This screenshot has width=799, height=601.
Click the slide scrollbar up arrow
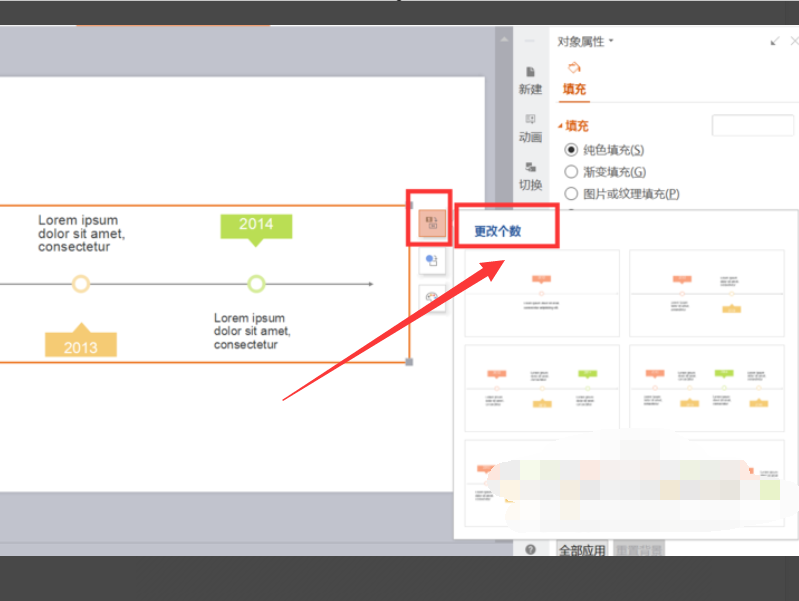click(504, 39)
